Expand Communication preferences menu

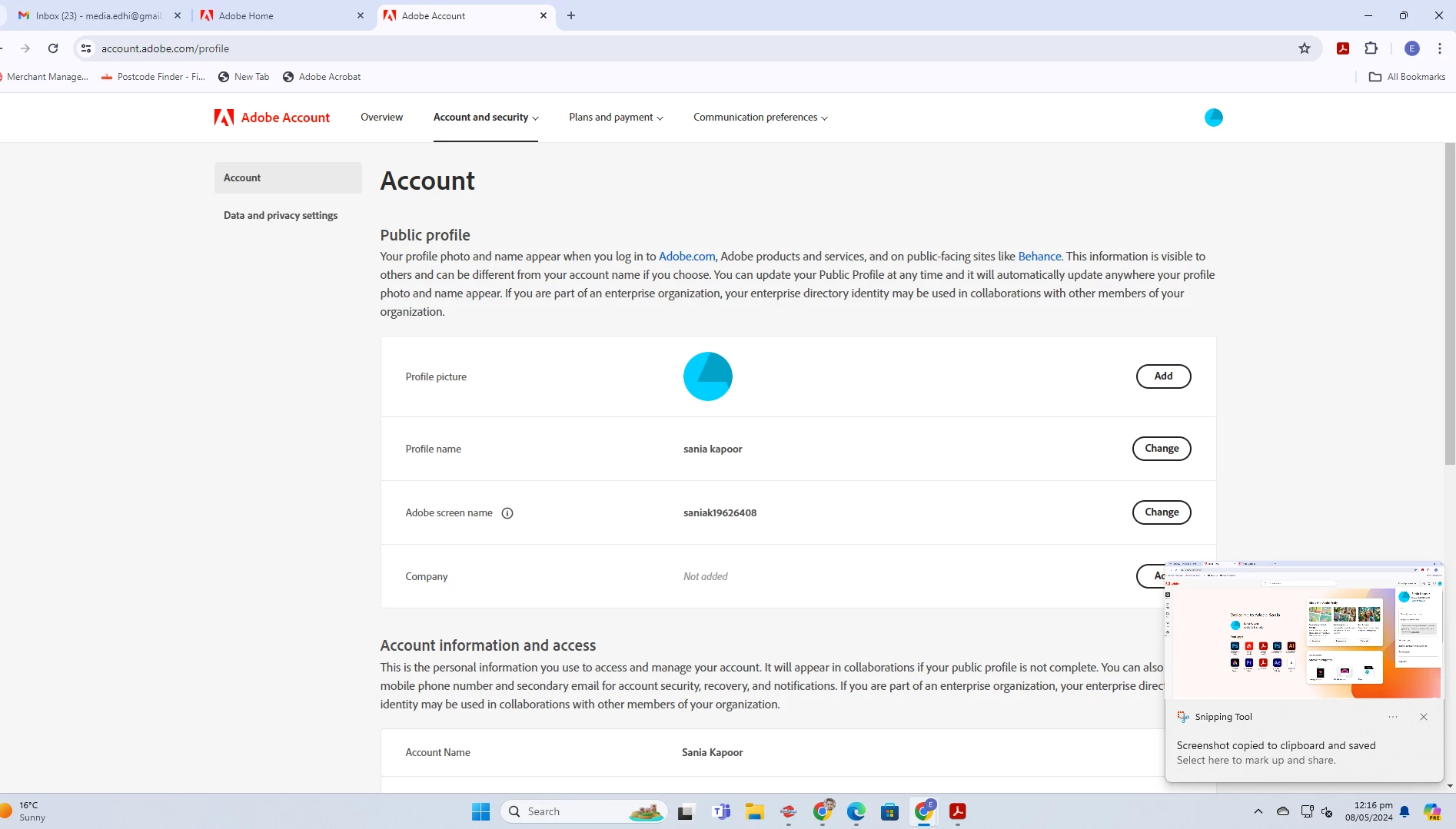click(x=760, y=118)
